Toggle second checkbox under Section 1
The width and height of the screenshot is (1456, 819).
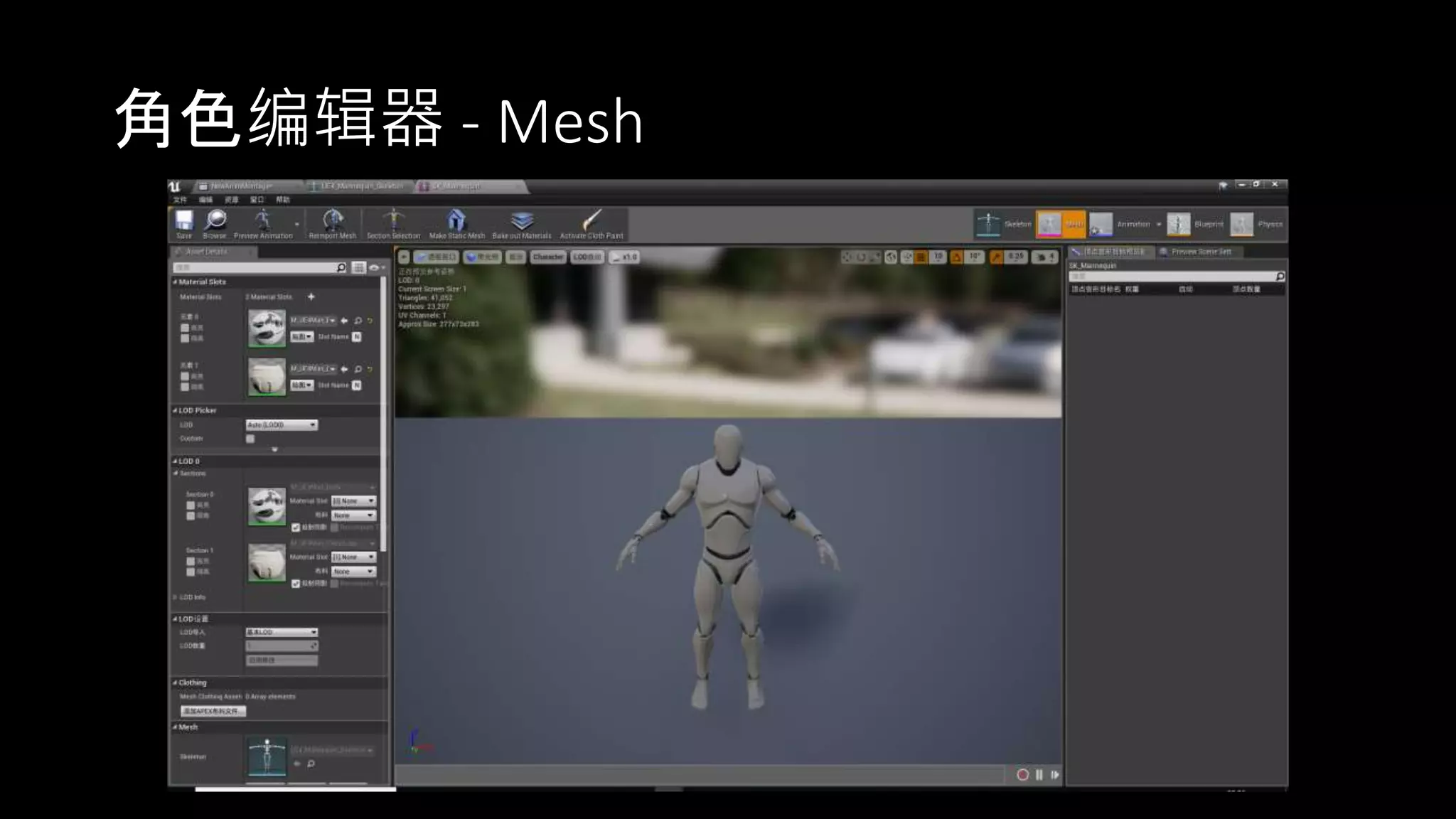pyautogui.click(x=191, y=572)
